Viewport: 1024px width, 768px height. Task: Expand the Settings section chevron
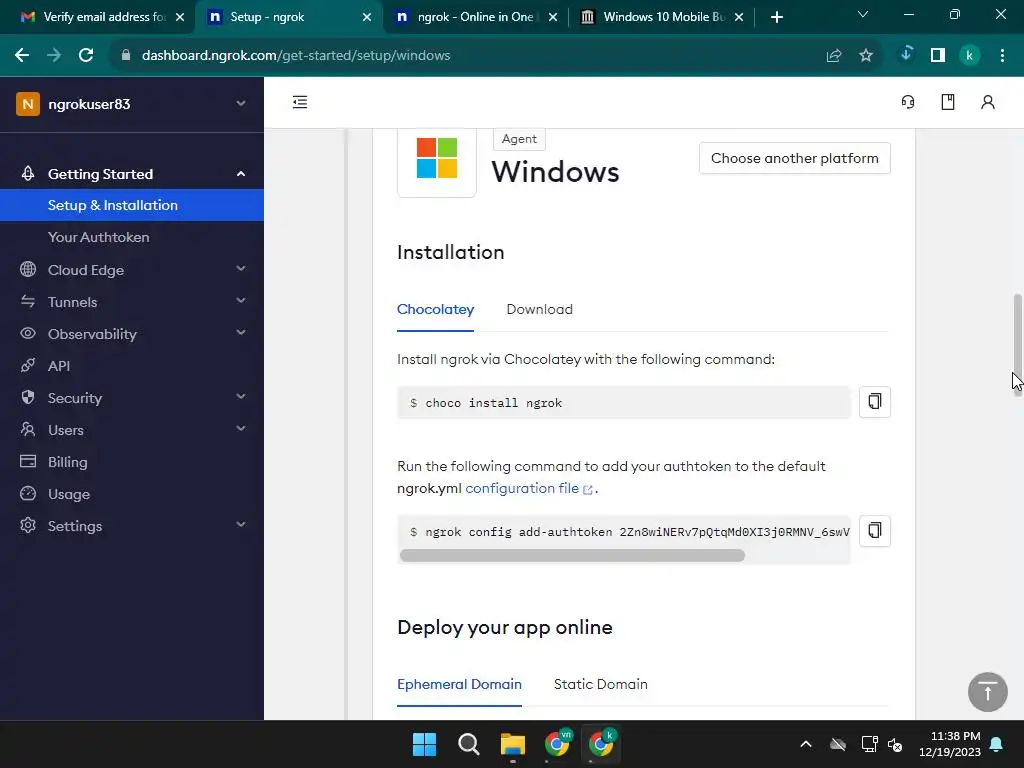241,524
